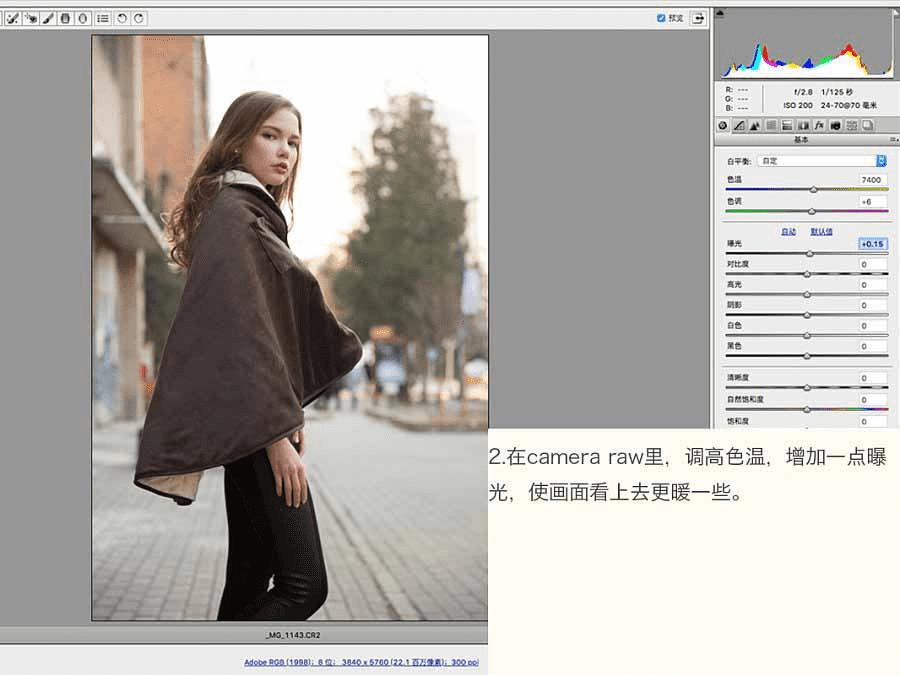
Task: Open the Camera Raw preferences list icon
Action: click(103, 18)
